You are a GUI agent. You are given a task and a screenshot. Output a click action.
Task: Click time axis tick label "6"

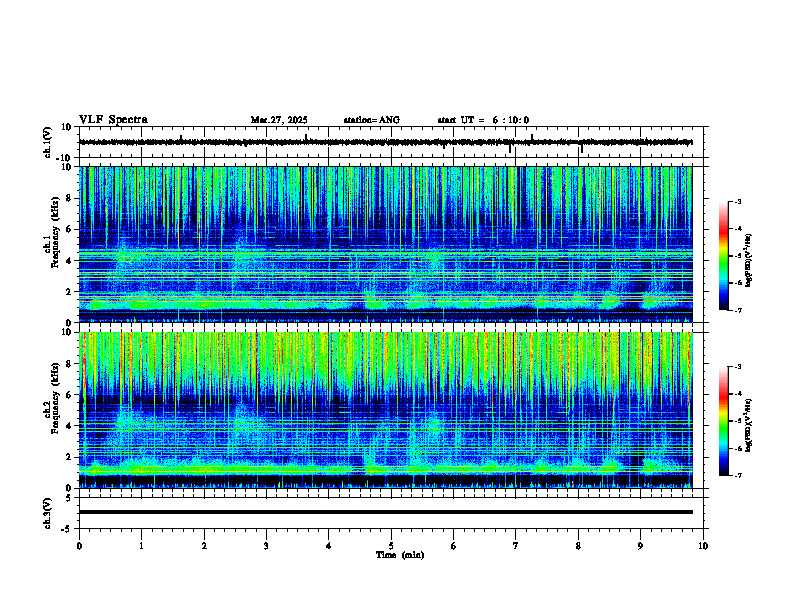point(454,546)
